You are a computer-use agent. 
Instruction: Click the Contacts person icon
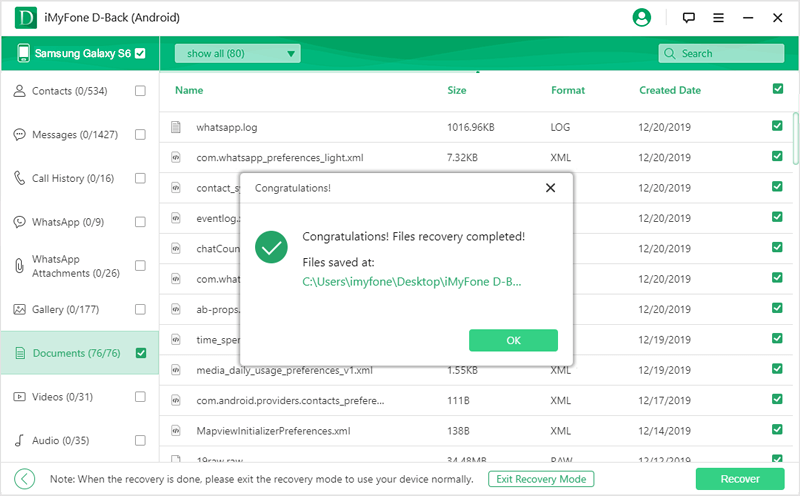click(x=19, y=91)
